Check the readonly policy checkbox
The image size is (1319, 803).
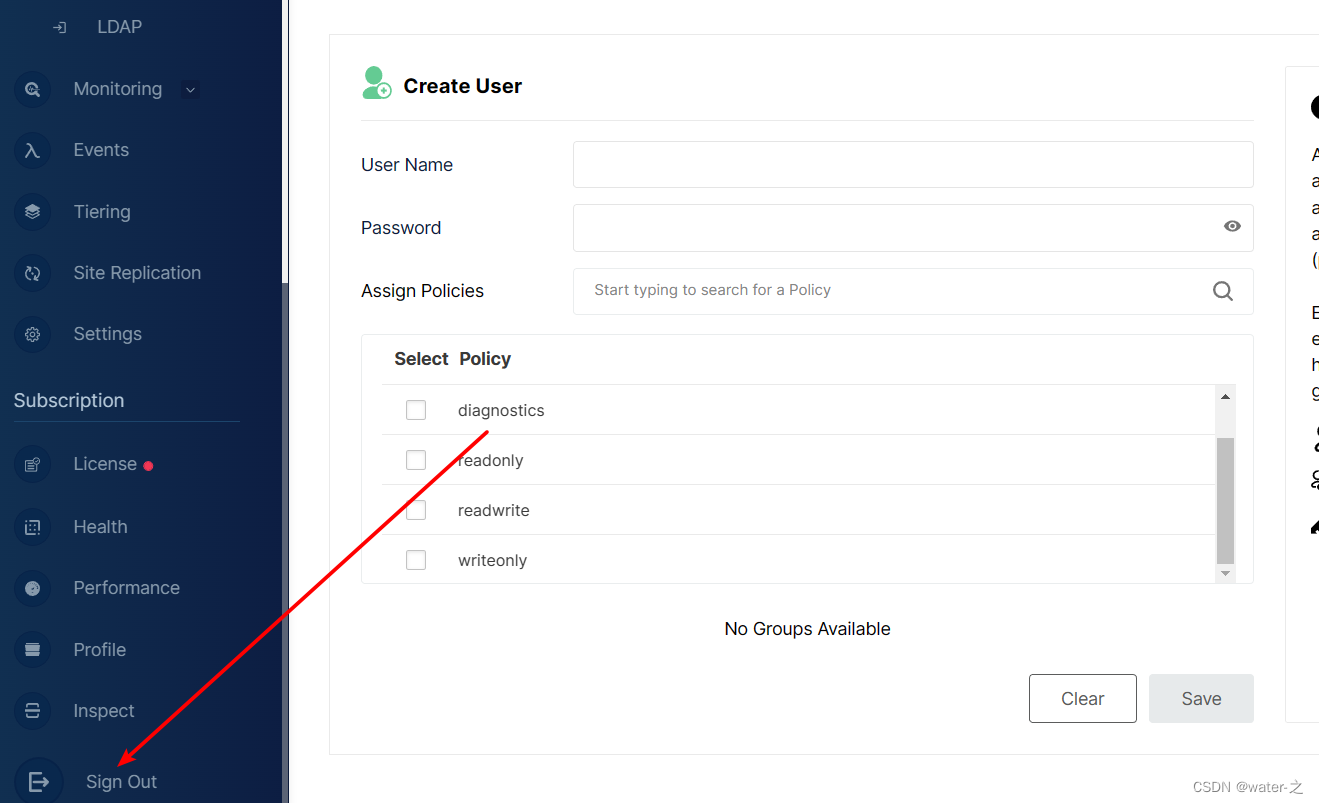click(x=416, y=460)
